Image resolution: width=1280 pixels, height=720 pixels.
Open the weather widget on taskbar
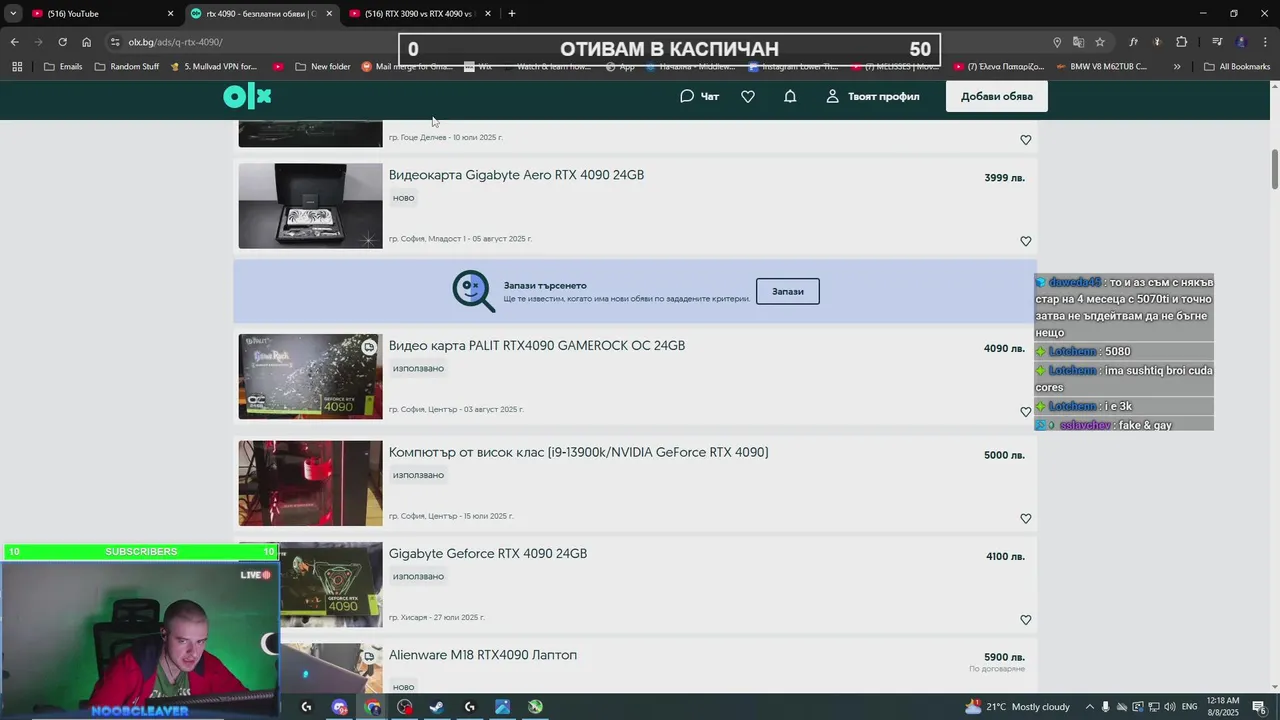pyautogui.click(x=1017, y=707)
